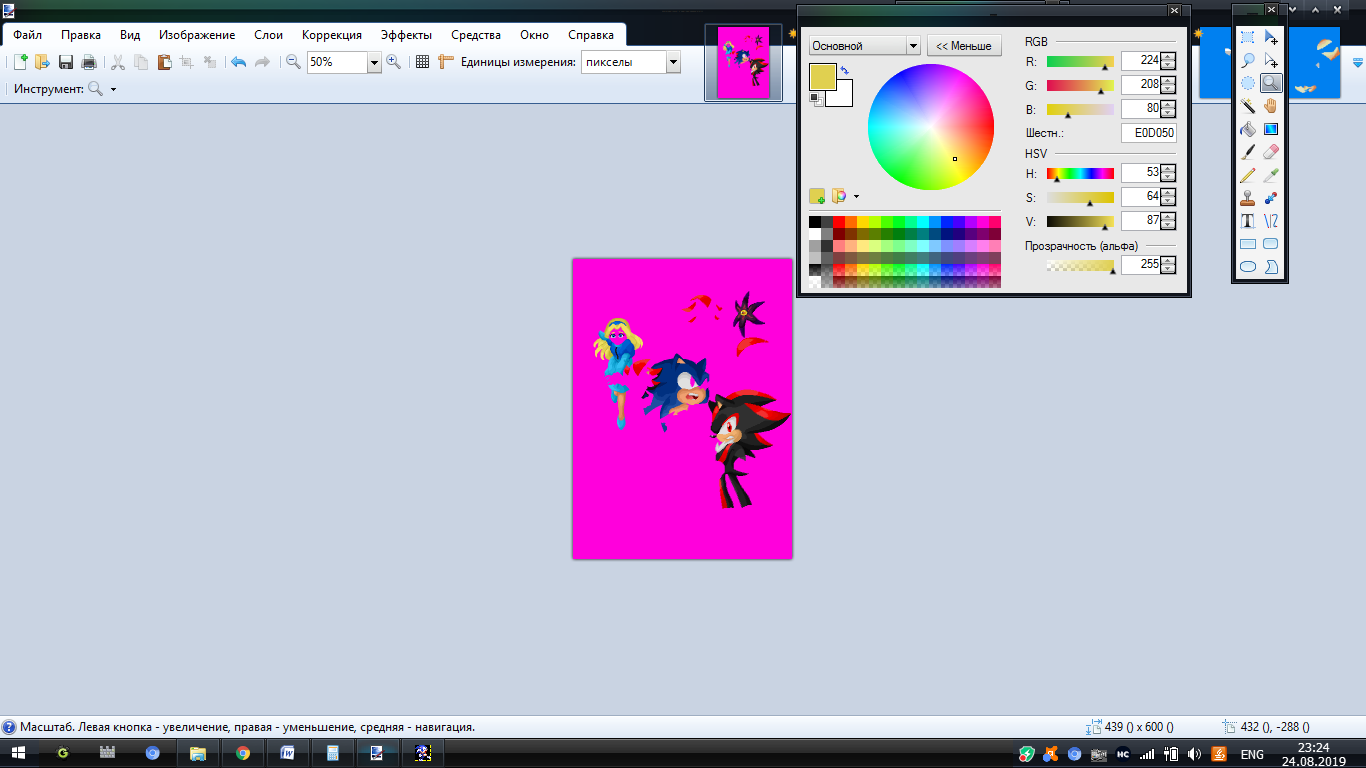This screenshot has width=1366, height=768.
Task: Select the Move Selection tool
Action: pos(1271,61)
